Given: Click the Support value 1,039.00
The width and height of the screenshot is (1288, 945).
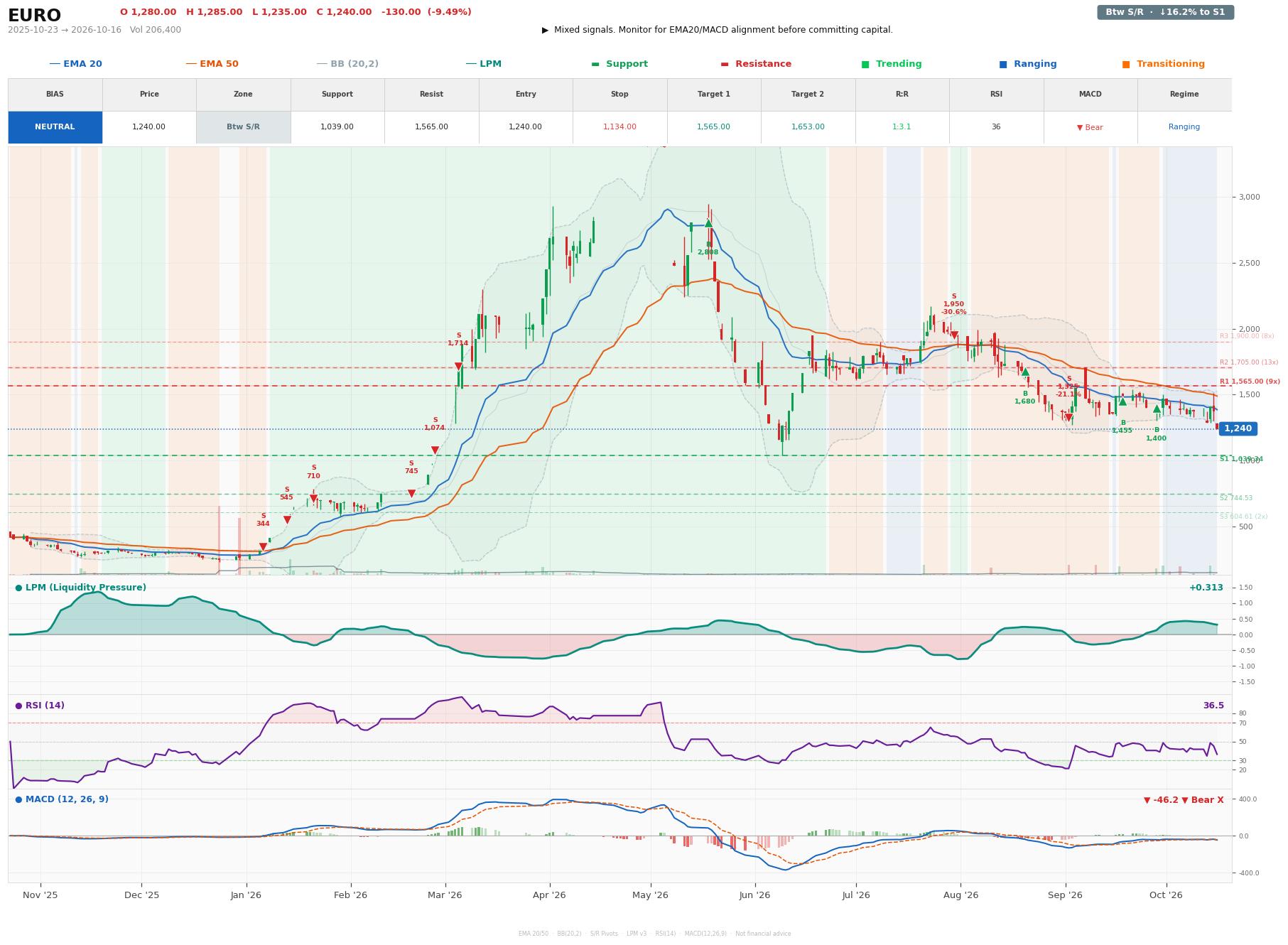Looking at the screenshot, I should point(337,127).
